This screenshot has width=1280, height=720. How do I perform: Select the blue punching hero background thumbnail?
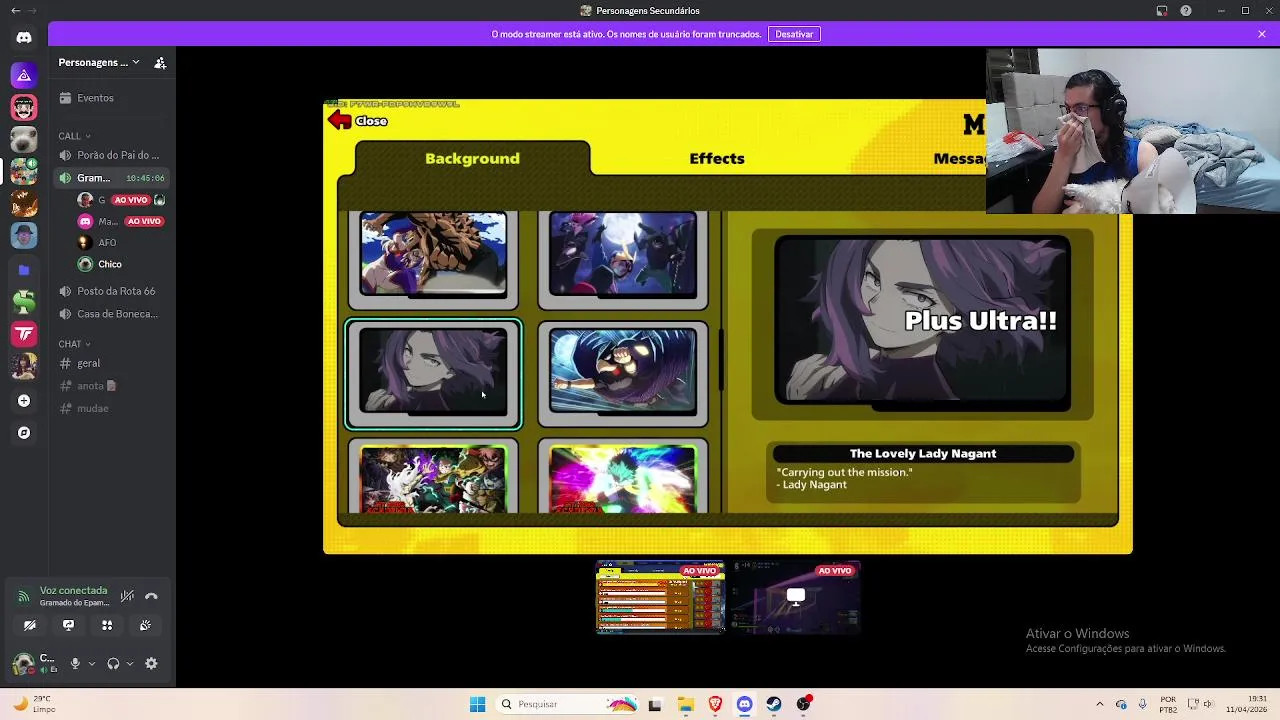(x=623, y=374)
